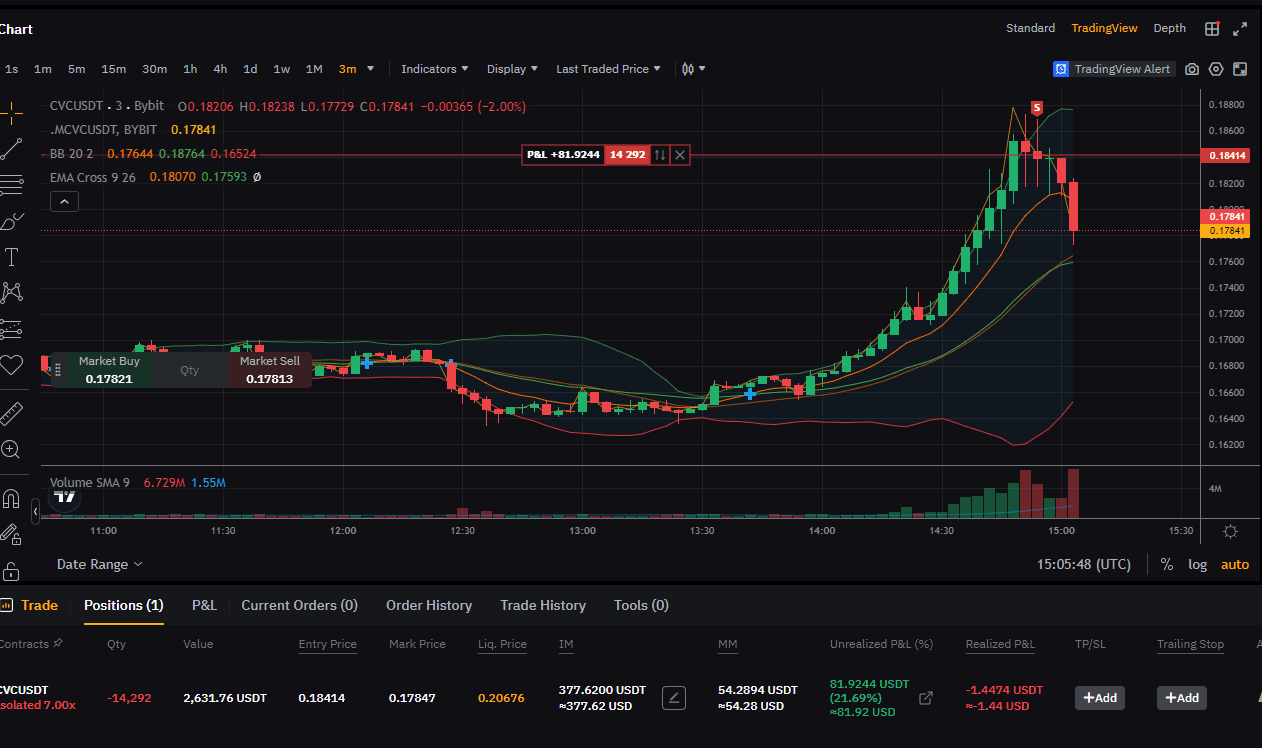Select the text annotation tool
The height and width of the screenshot is (748, 1262).
coord(11,257)
